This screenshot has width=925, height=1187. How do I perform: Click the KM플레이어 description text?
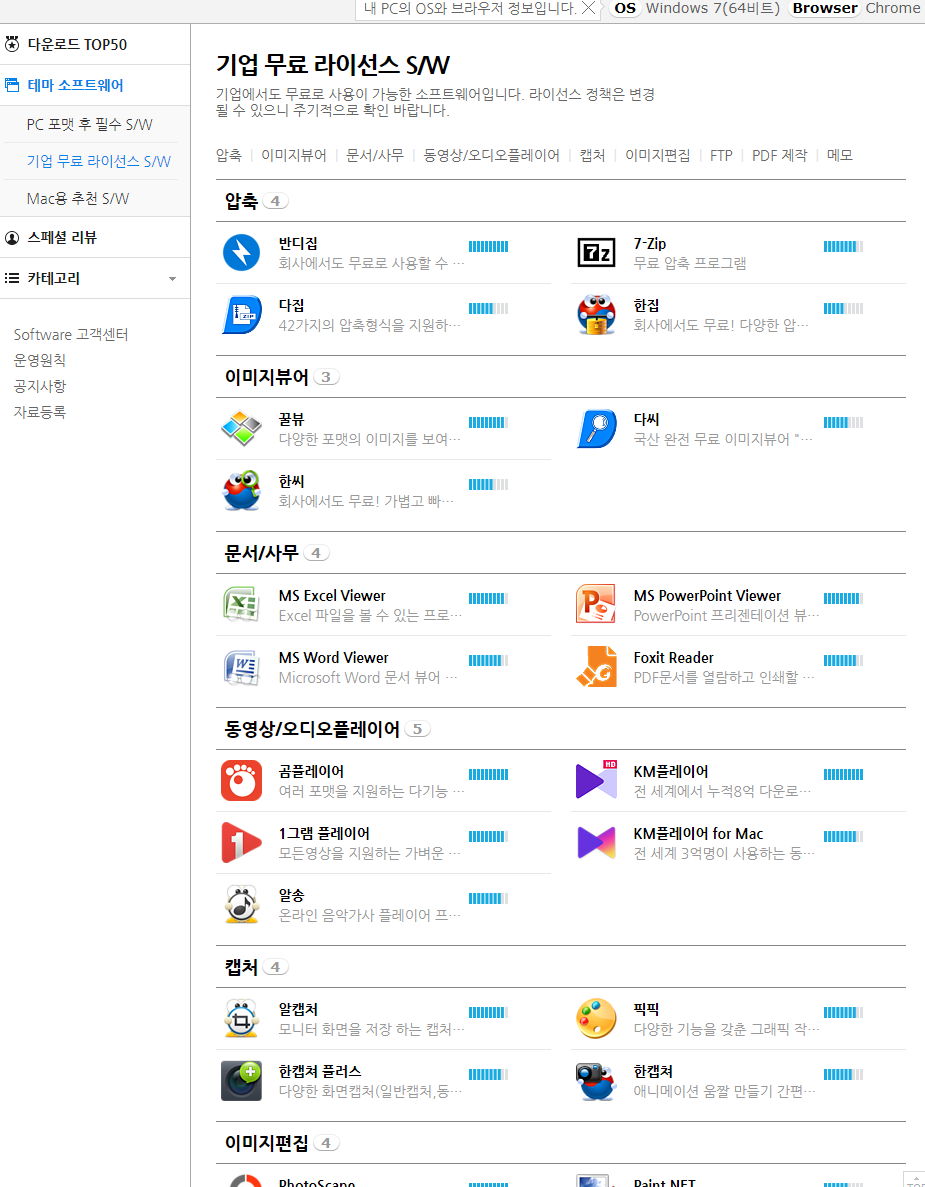click(x=722, y=791)
